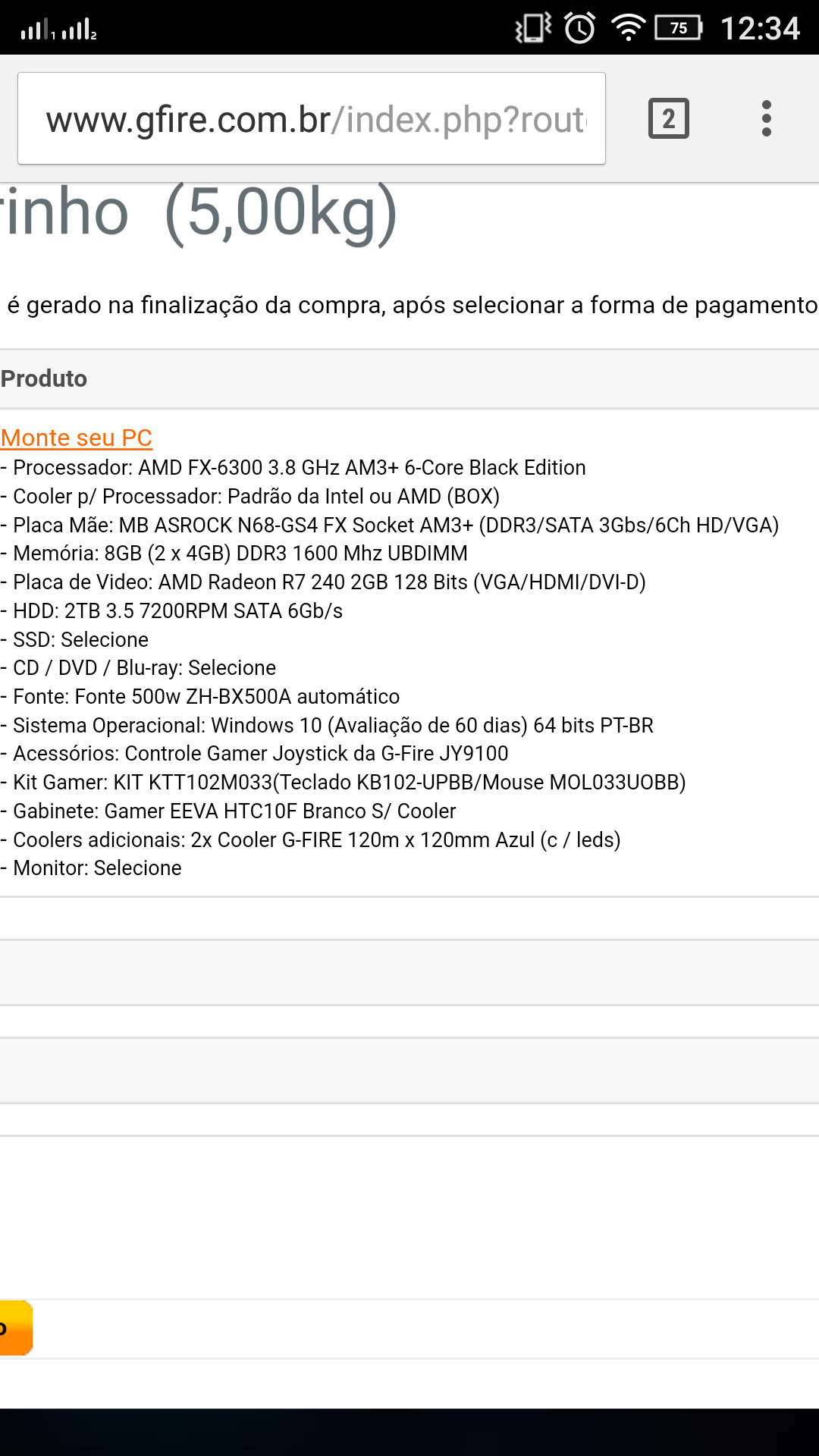This screenshot has width=819, height=1456.
Task: Tap the alarm clock status icon
Action: point(580,28)
